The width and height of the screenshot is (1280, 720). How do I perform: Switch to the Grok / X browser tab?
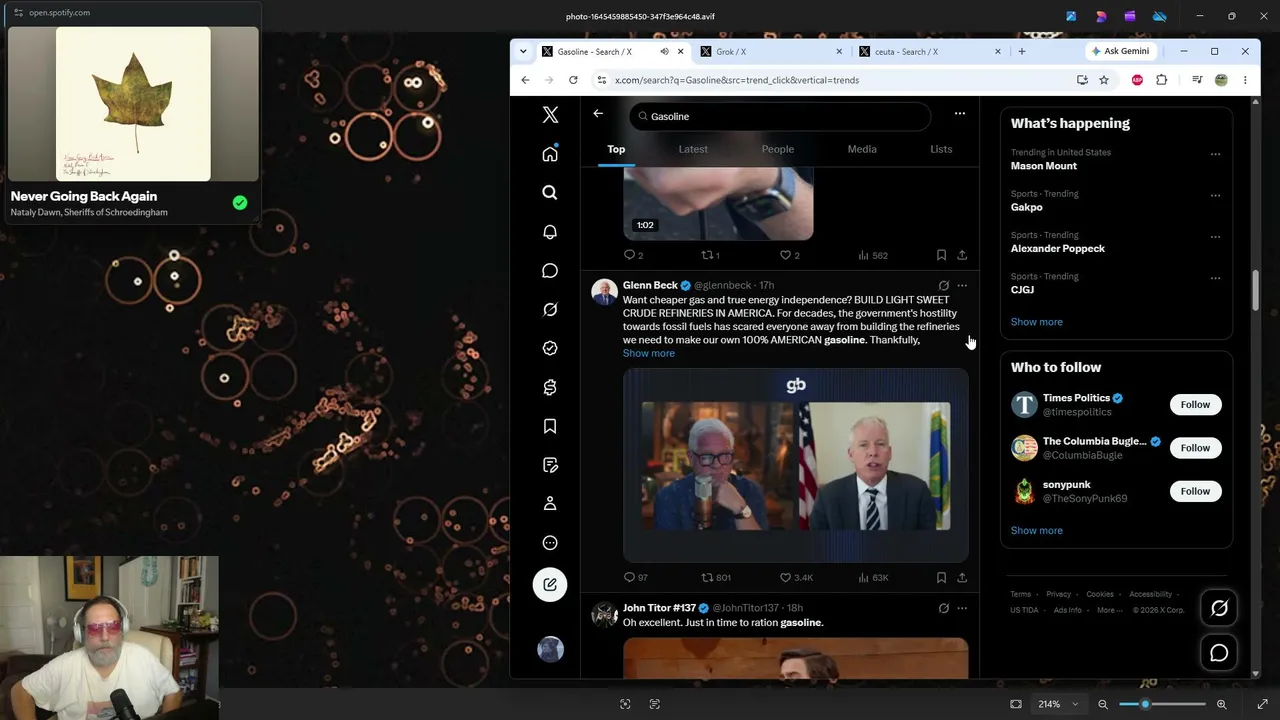[x=771, y=52]
